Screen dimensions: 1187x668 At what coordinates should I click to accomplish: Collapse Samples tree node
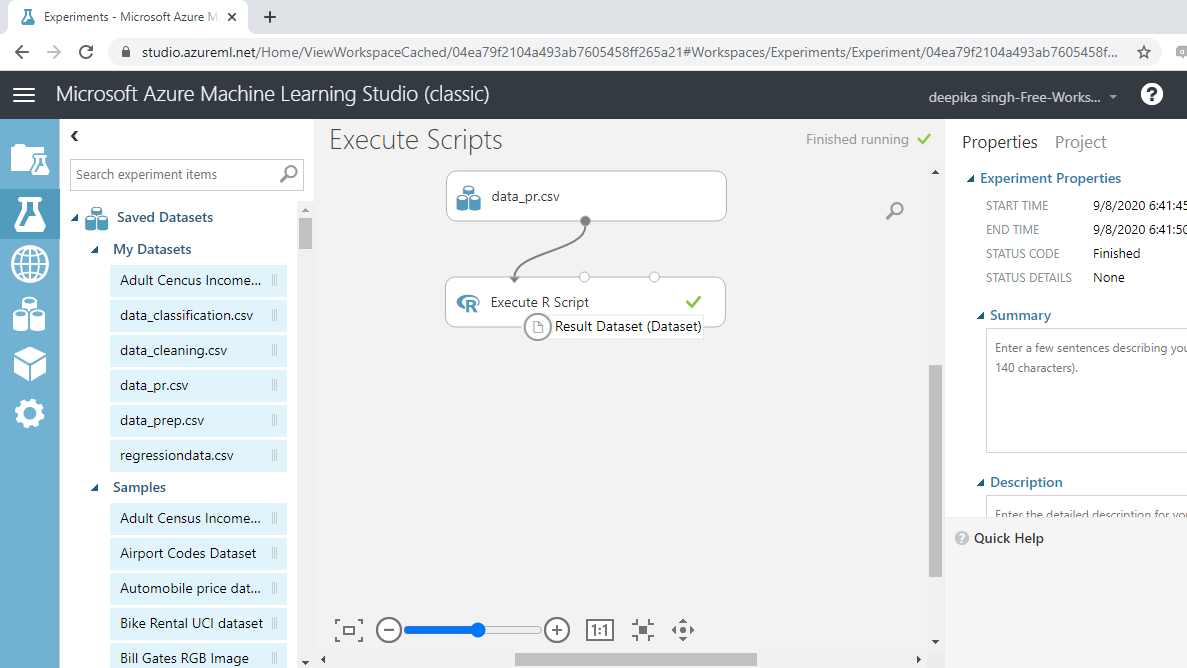point(95,488)
